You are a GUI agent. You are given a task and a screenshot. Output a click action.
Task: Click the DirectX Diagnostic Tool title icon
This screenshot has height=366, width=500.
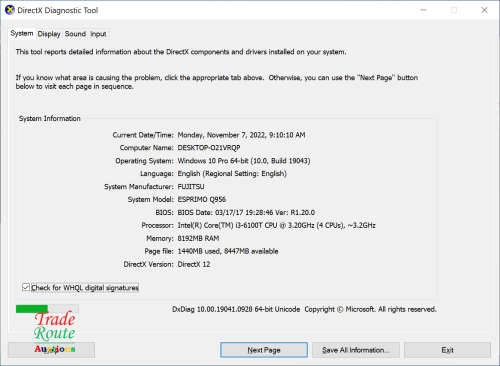(x=10, y=10)
